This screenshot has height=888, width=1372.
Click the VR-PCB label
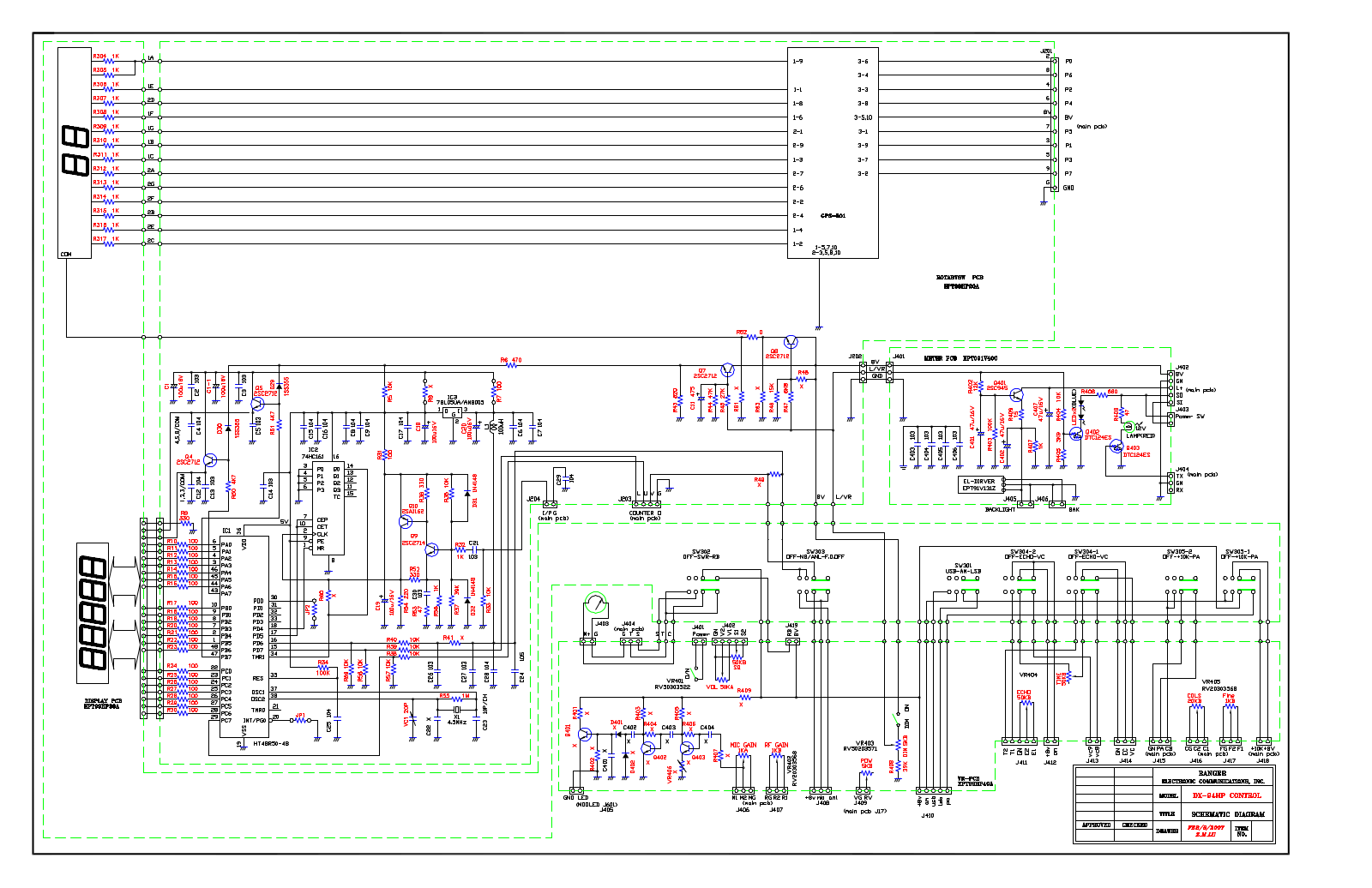pyautogui.click(x=968, y=779)
